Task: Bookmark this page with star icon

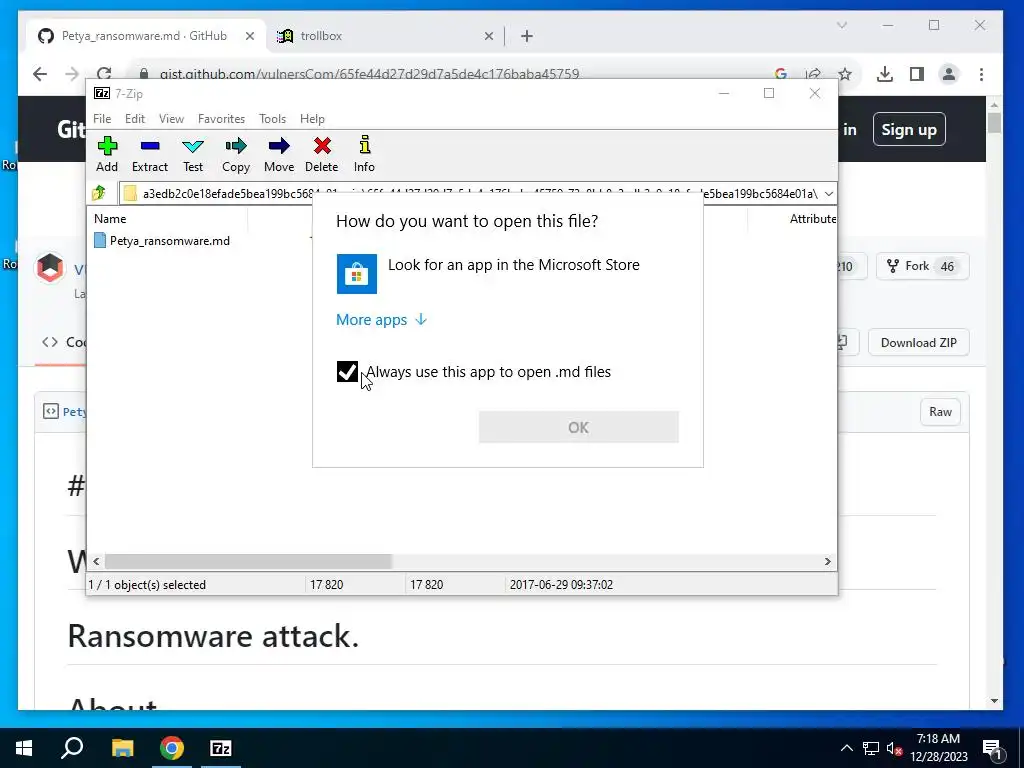Action: [x=844, y=74]
